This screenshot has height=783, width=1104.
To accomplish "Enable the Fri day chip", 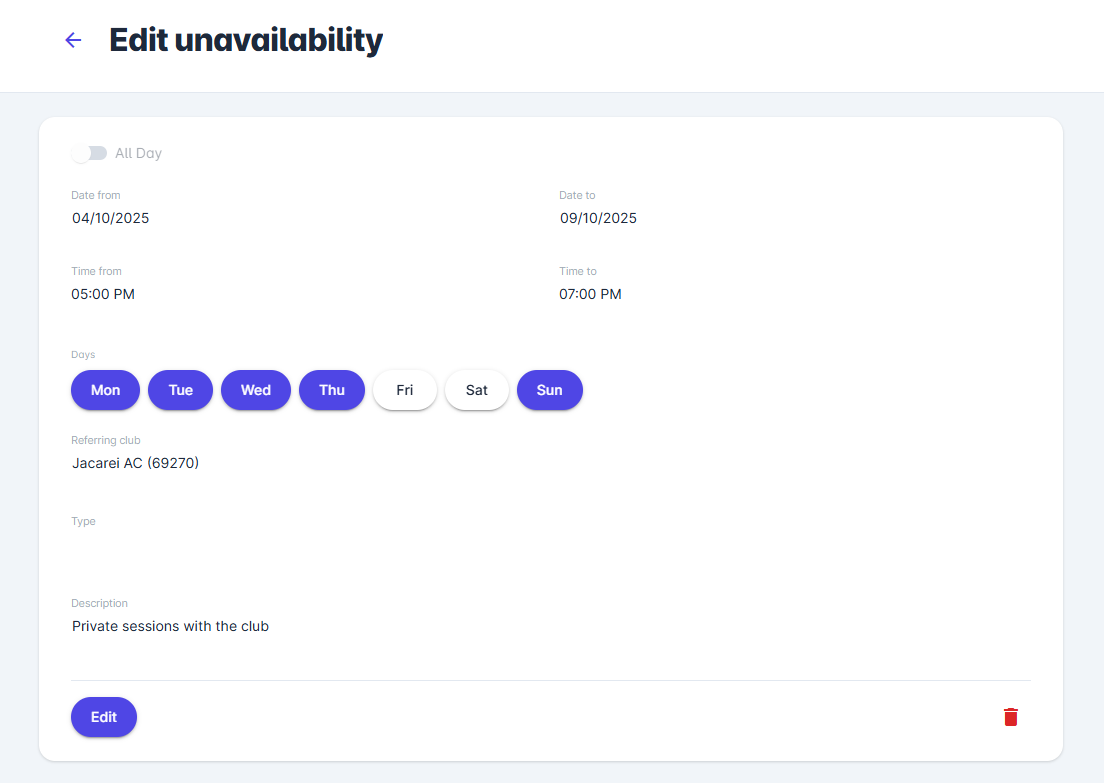I will 405,390.
